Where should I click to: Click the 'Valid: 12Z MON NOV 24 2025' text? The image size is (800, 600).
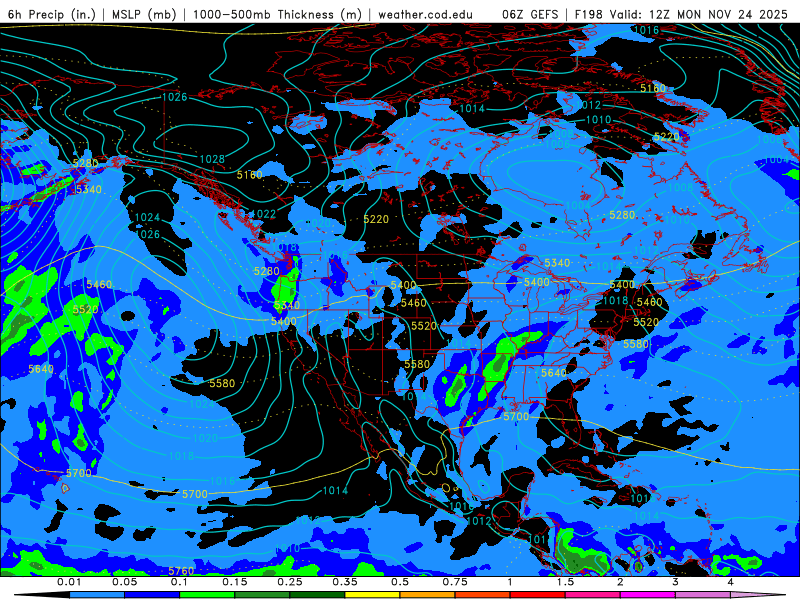699,14
